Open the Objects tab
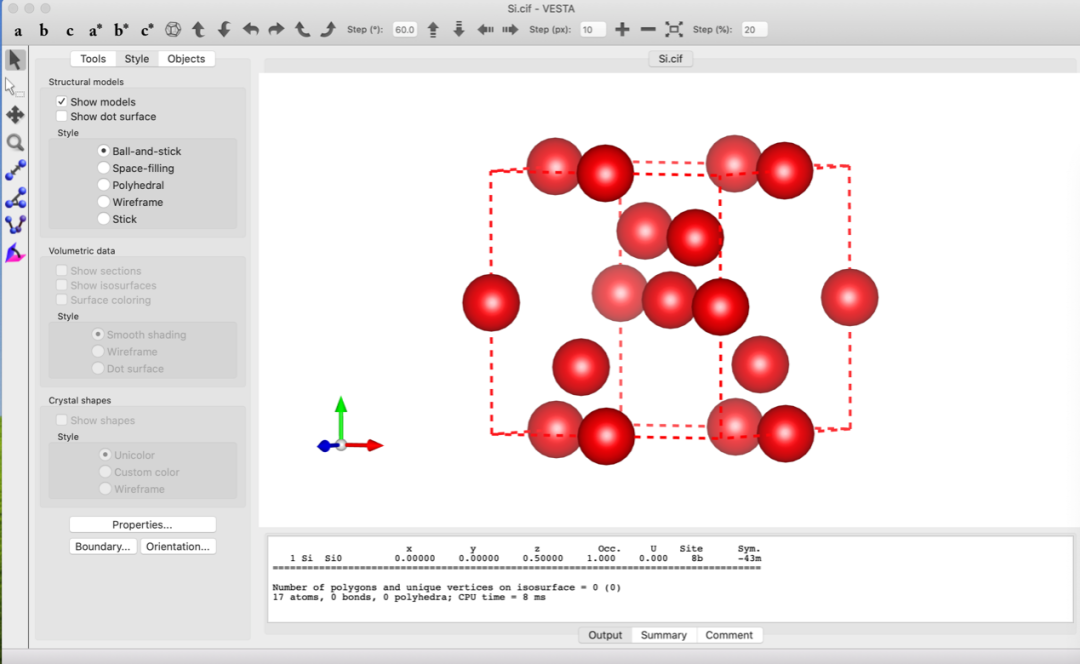The width and height of the screenshot is (1080, 664). 186,59
